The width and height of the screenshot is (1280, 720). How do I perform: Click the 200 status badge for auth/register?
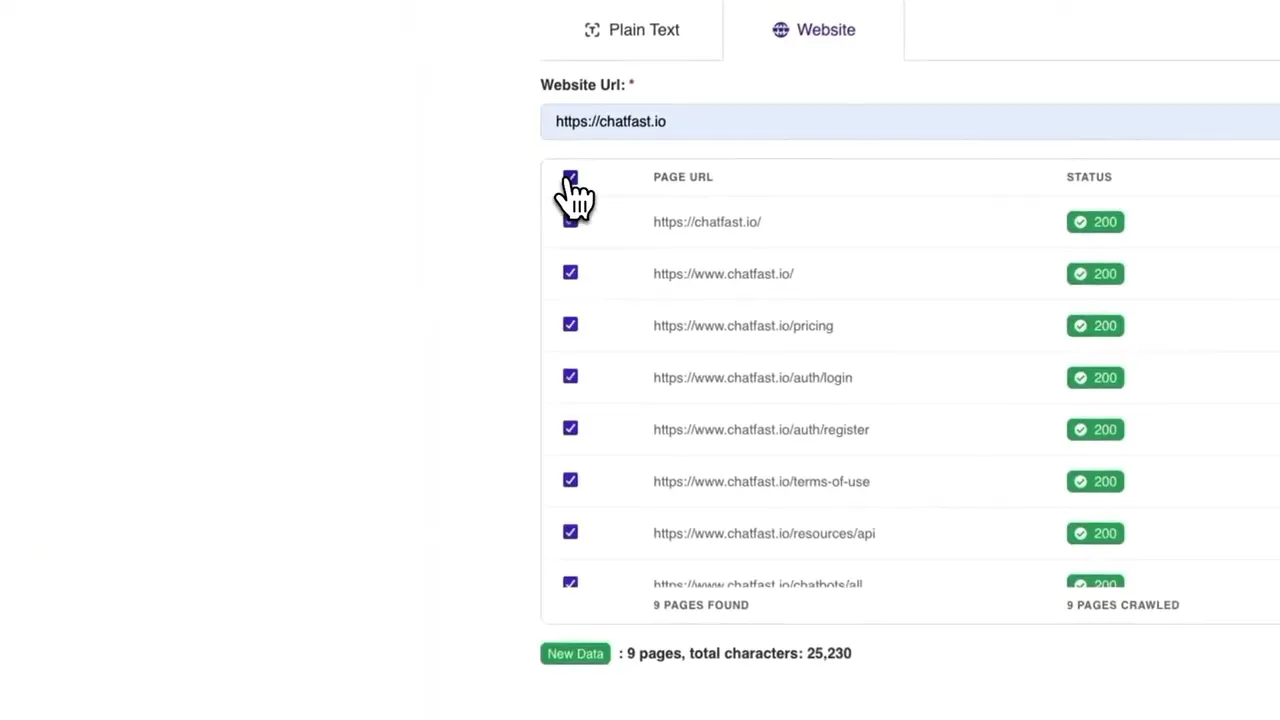(x=1095, y=429)
